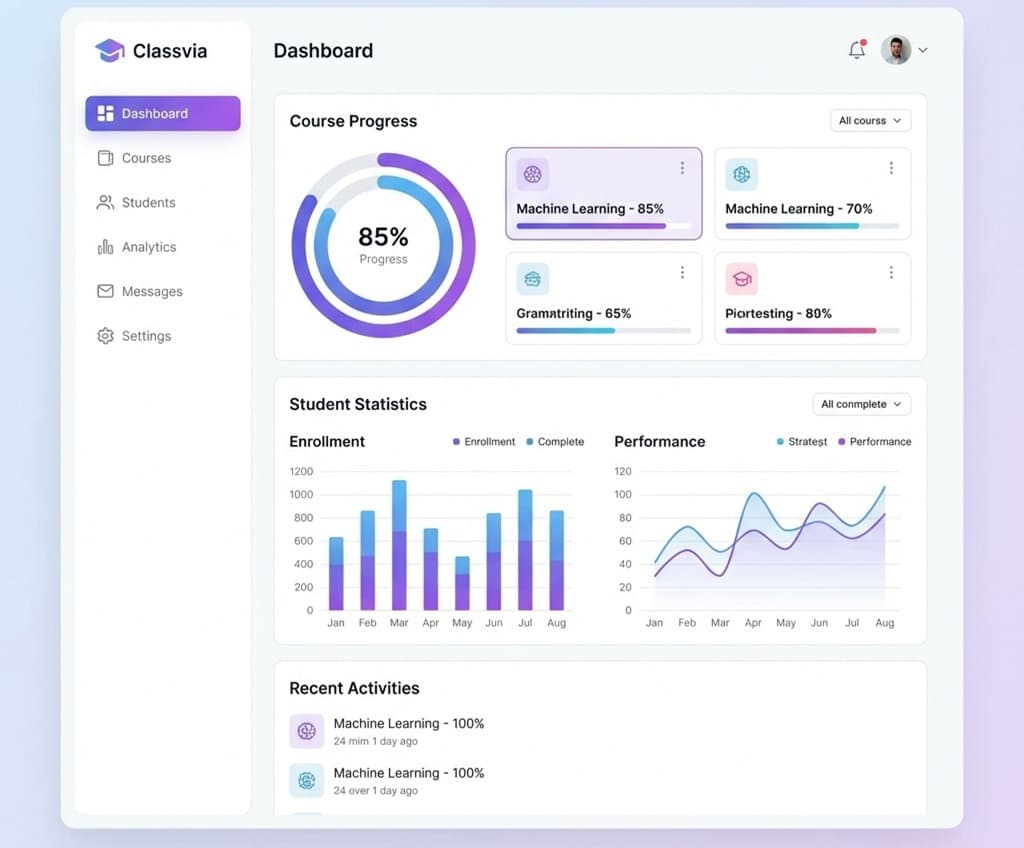Click the Messages envelope icon
This screenshot has height=848, width=1024.
[105, 291]
